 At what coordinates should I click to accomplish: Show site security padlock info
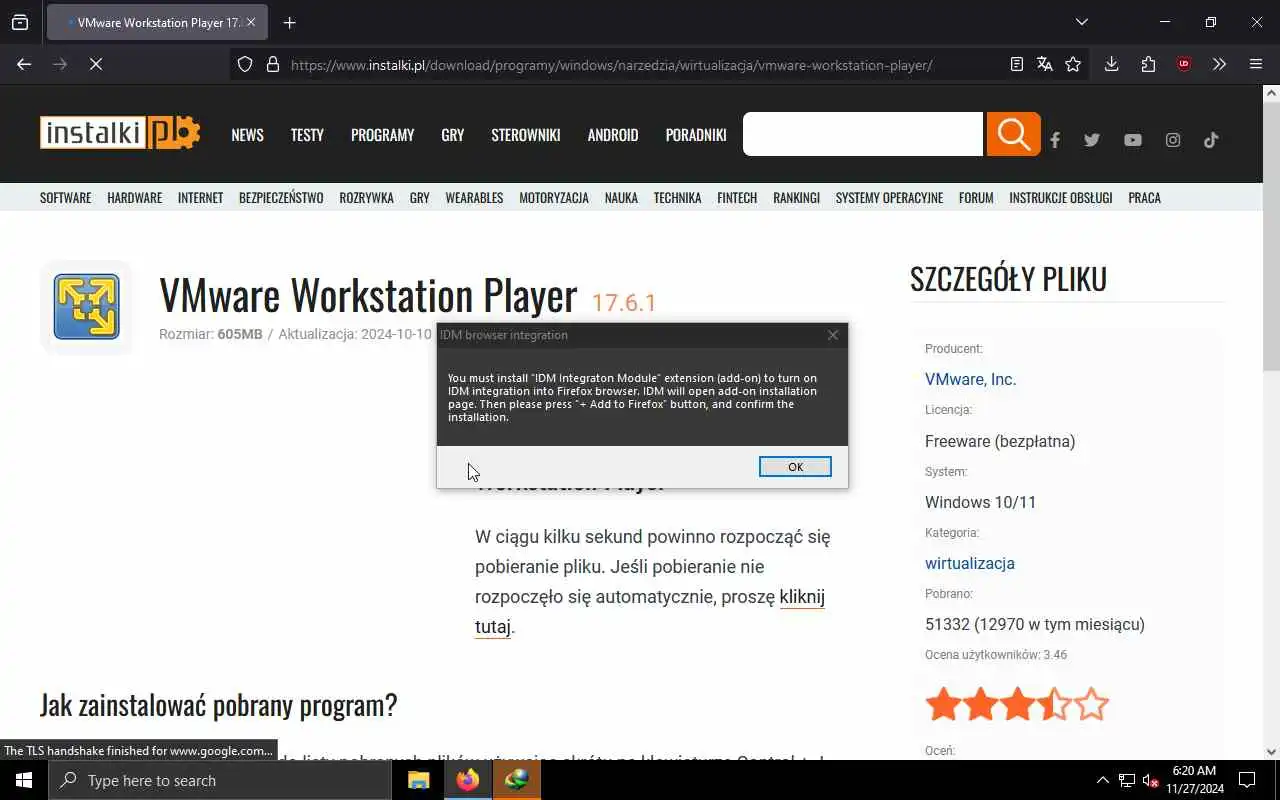pos(272,64)
